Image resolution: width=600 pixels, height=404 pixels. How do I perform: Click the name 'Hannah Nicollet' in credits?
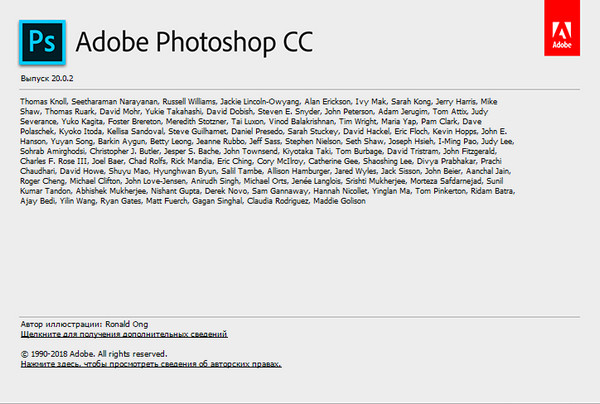pyautogui.click(x=340, y=191)
